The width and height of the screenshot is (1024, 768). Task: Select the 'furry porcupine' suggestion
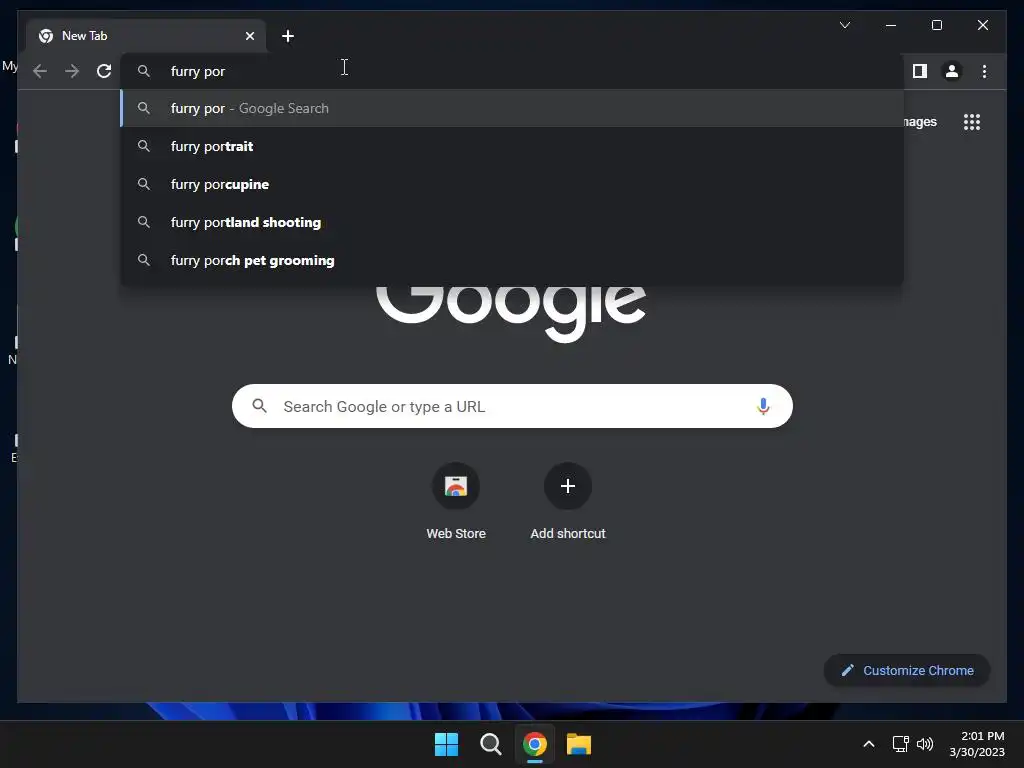[x=512, y=184]
